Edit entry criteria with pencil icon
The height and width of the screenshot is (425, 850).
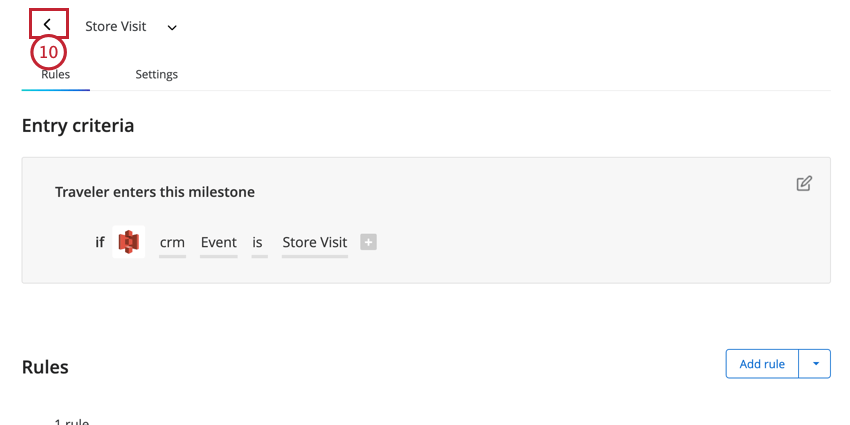point(804,184)
